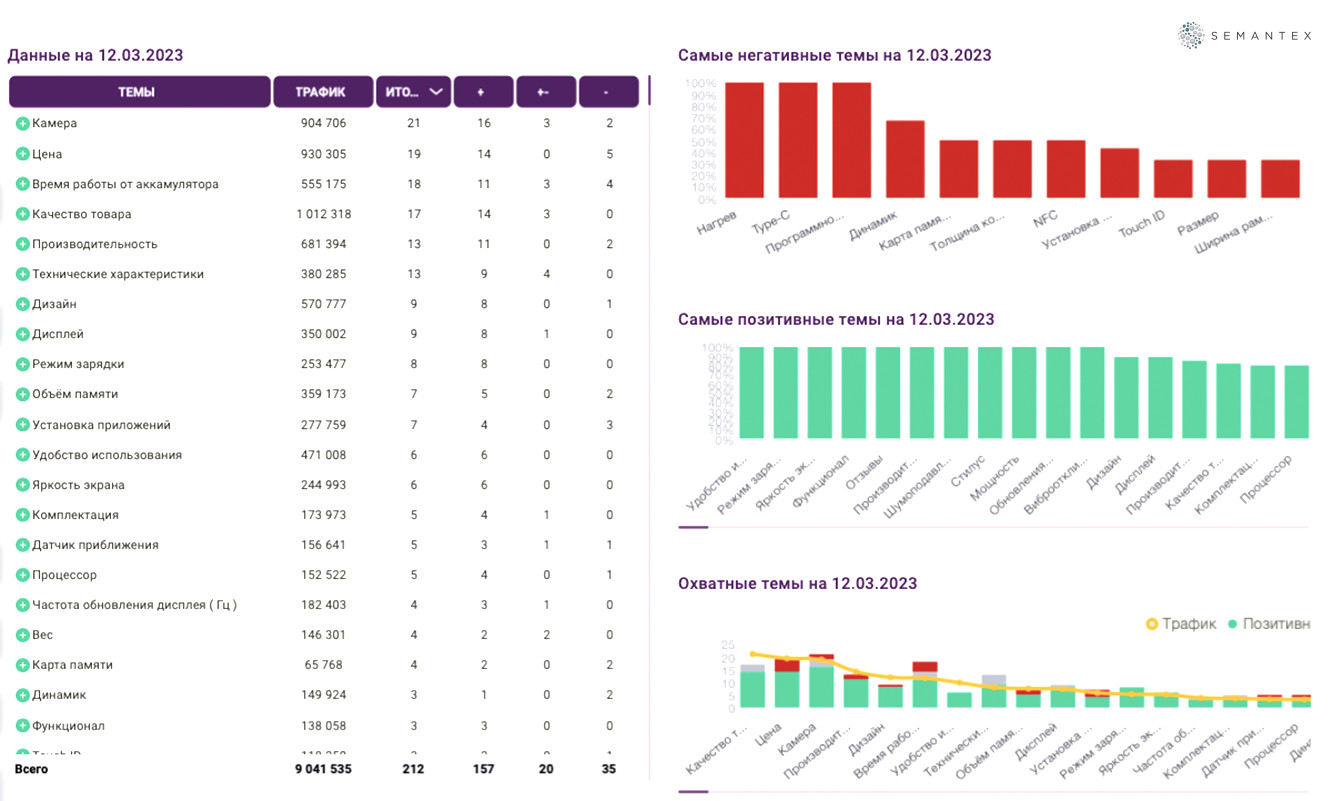Click the red Touch ID bar
The height and width of the screenshot is (801, 1344).
pyautogui.click(x=1173, y=179)
